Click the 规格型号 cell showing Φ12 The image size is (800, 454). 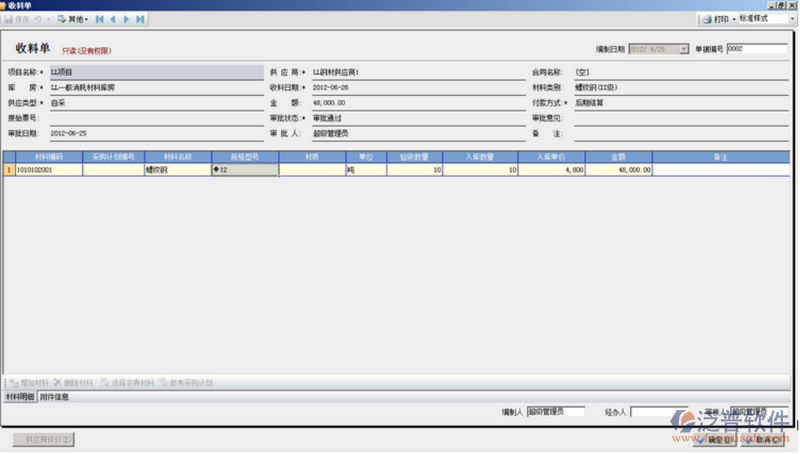click(x=245, y=170)
